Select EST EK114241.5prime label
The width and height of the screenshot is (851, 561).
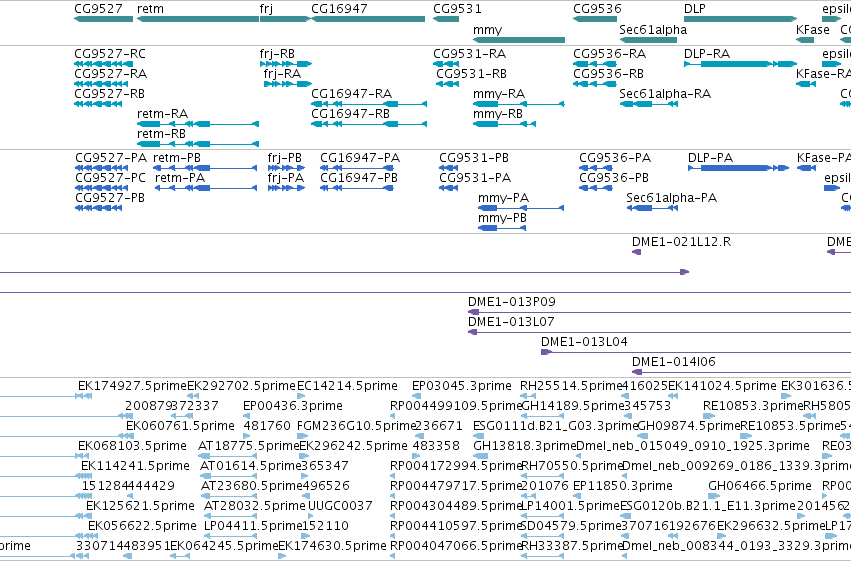(135, 467)
